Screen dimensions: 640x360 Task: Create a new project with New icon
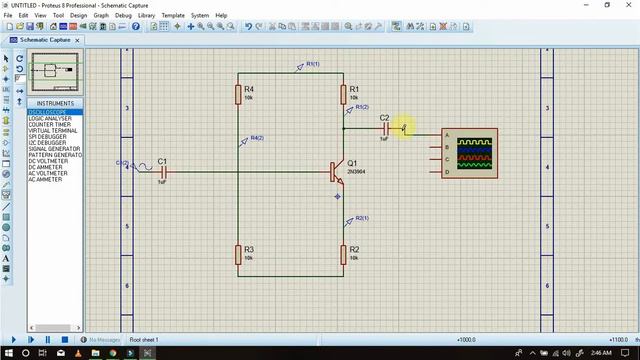click(x=10, y=27)
